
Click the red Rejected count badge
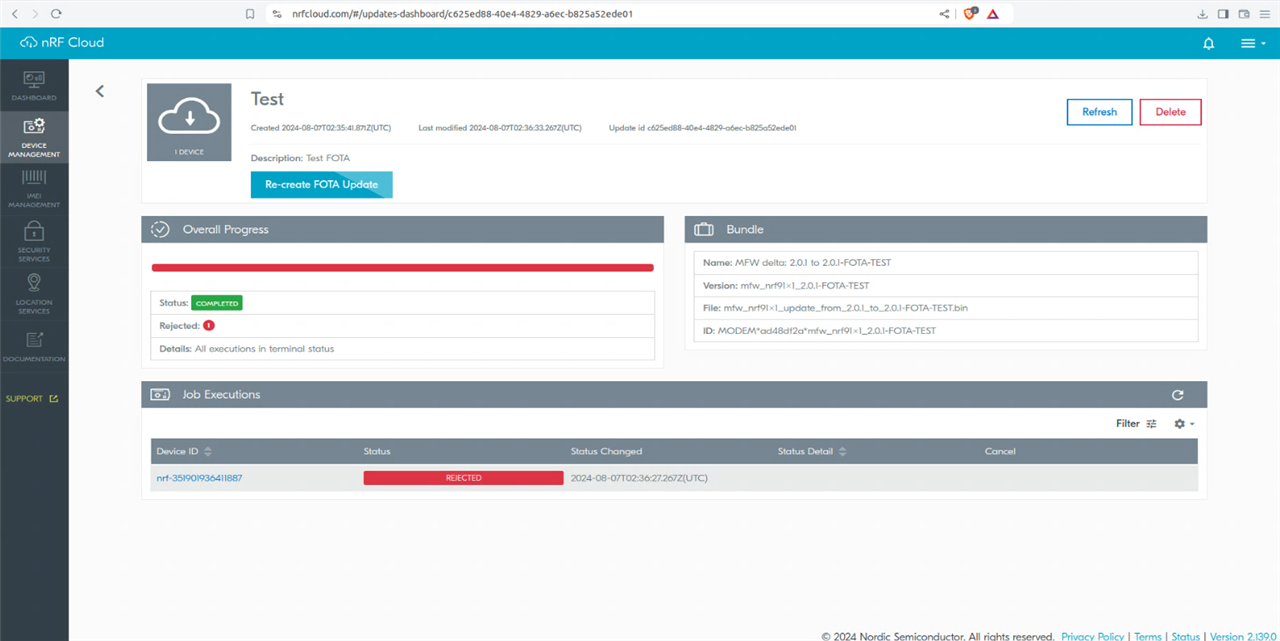[209, 326]
